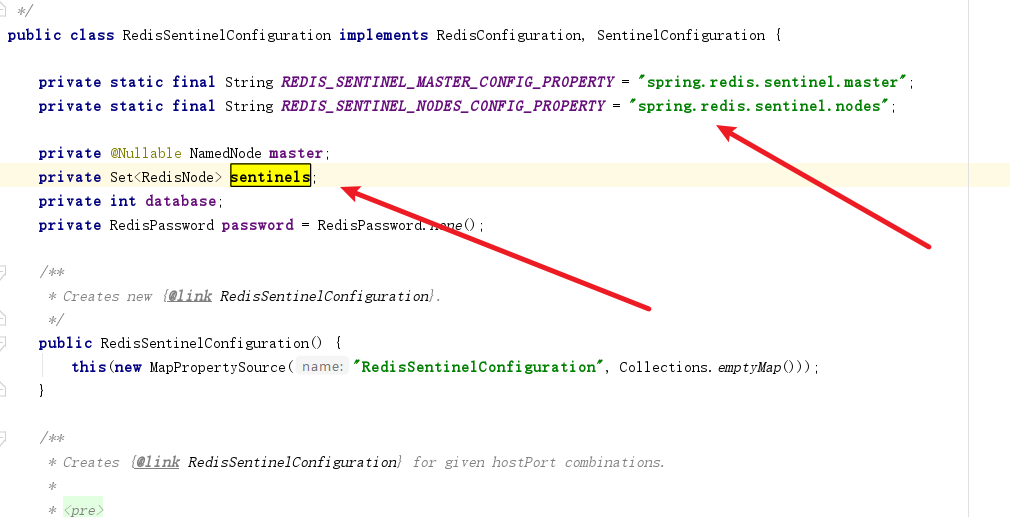Click the REDIS_SENTINEL_MASTER_CONFIG_PROPERTY constant
The image size is (1010, 517).
click(x=447, y=82)
